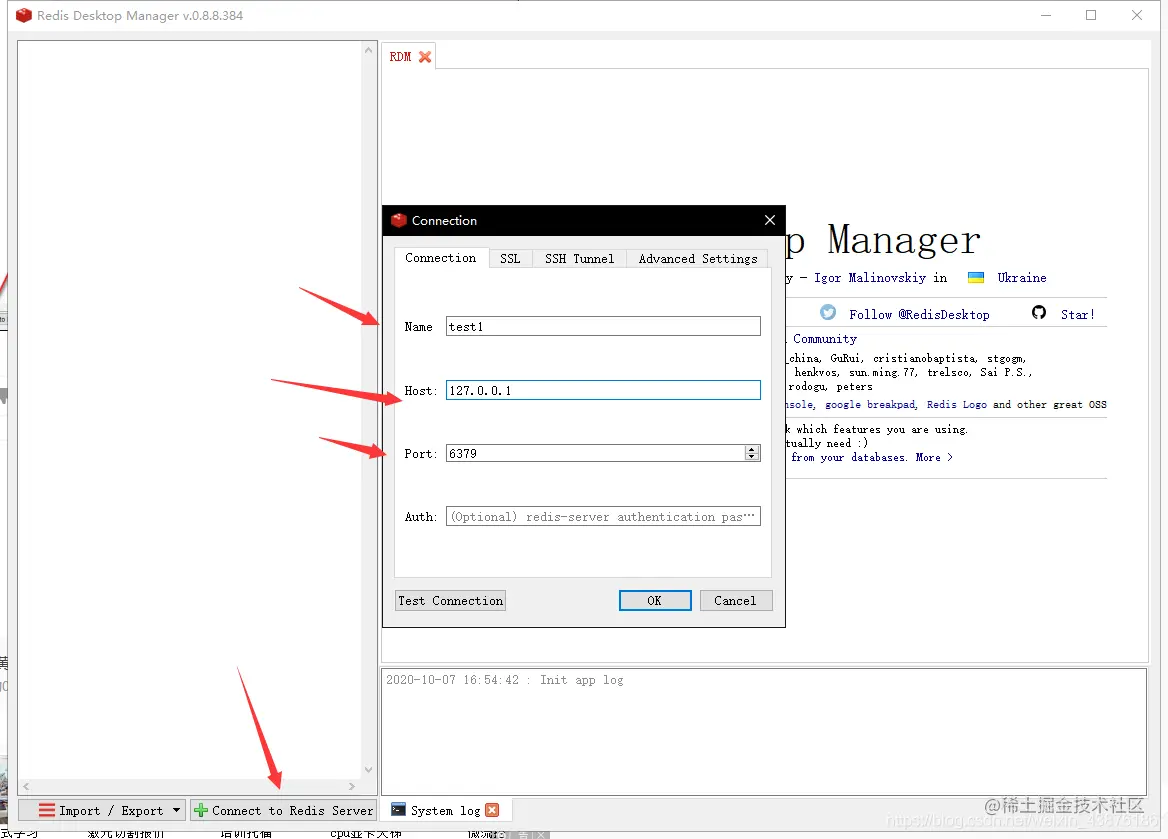
Task: Focus the Host field with 127.0.0.1
Action: (x=603, y=390)
